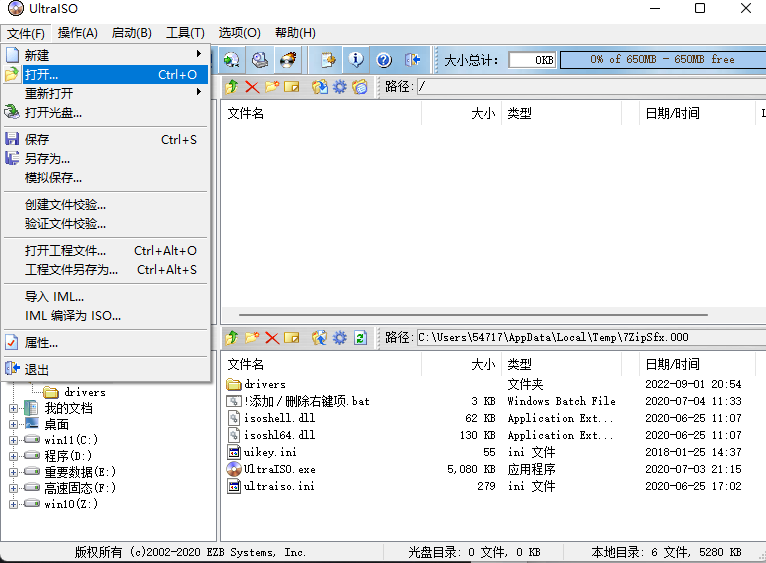Click the exit door icon in toolbar
This screenshot has width=766, height=563.
click(x=412, y=60)
